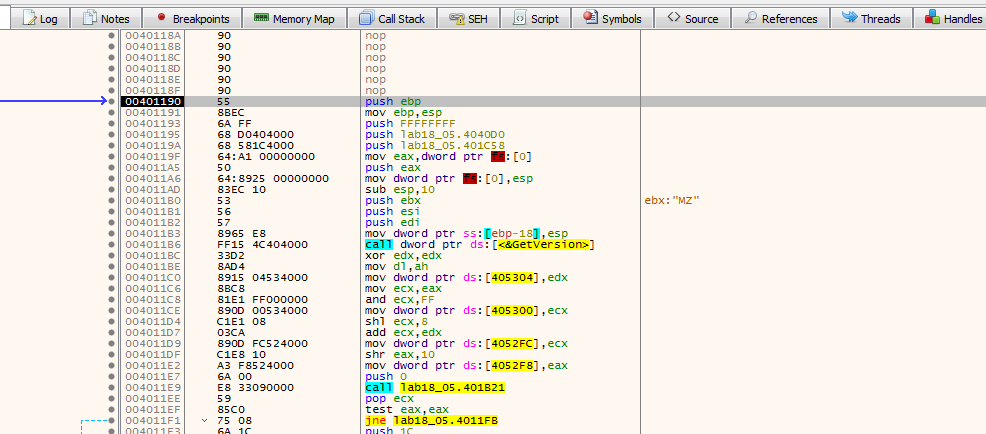
Task: Toggle breakpoint bullet at address 004011E9
Action: (x=111, y=388)
